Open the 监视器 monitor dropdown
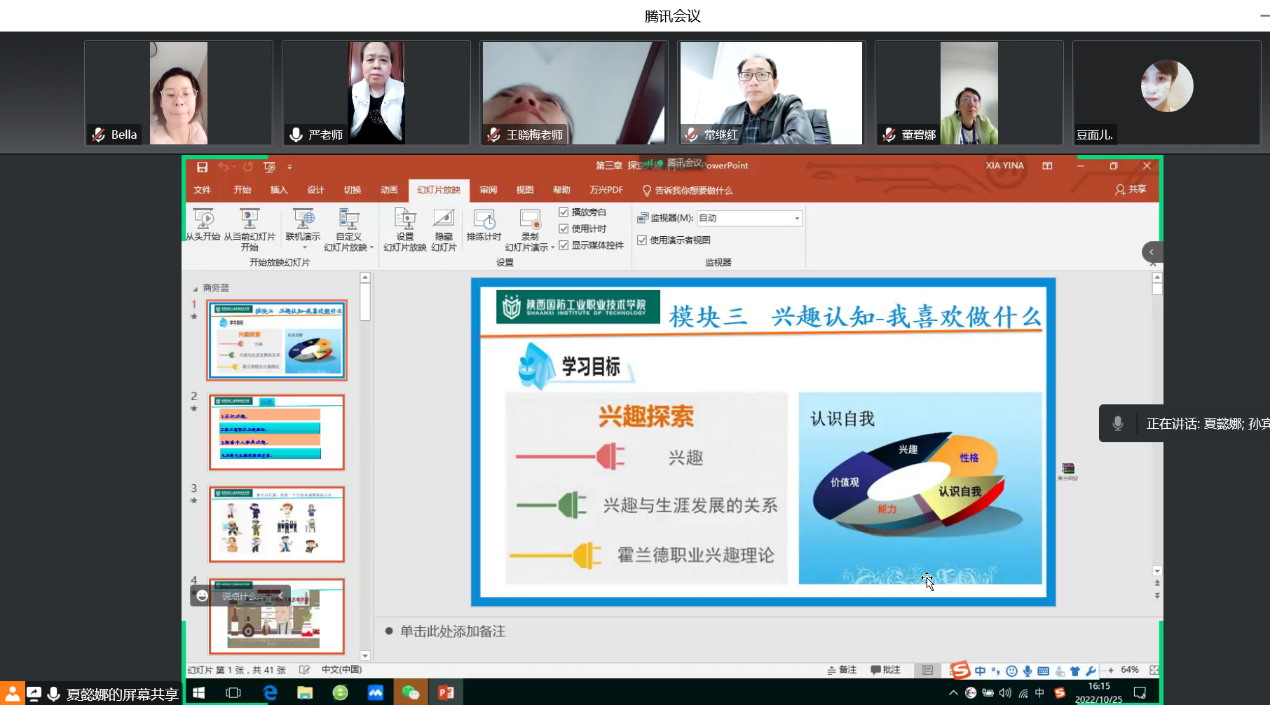Viewport: 1270px width, 705px height. 797,218
